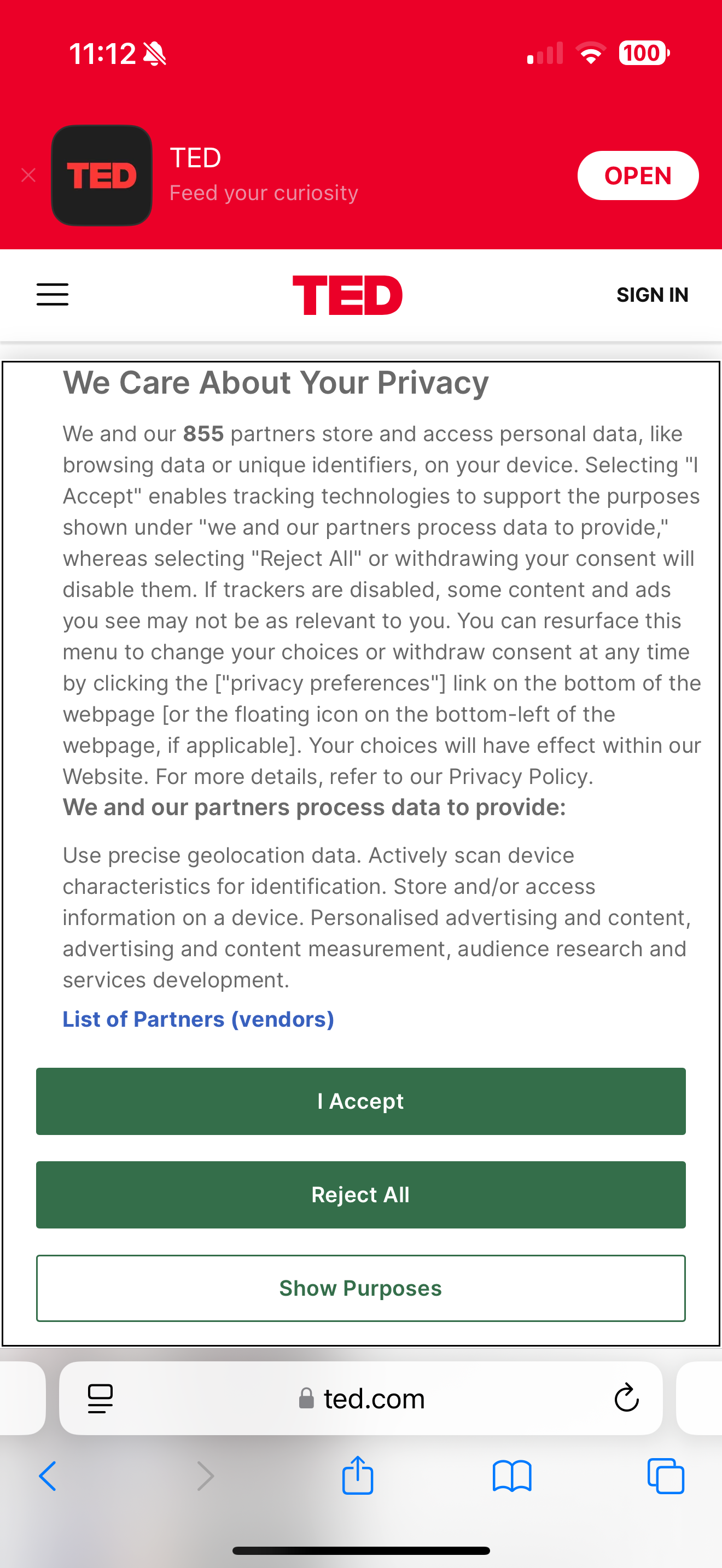Tap the iOS home indicator bar
Image resolution: width=722 pixels, height=1568 pixels.
click(x=361, y=1551)
